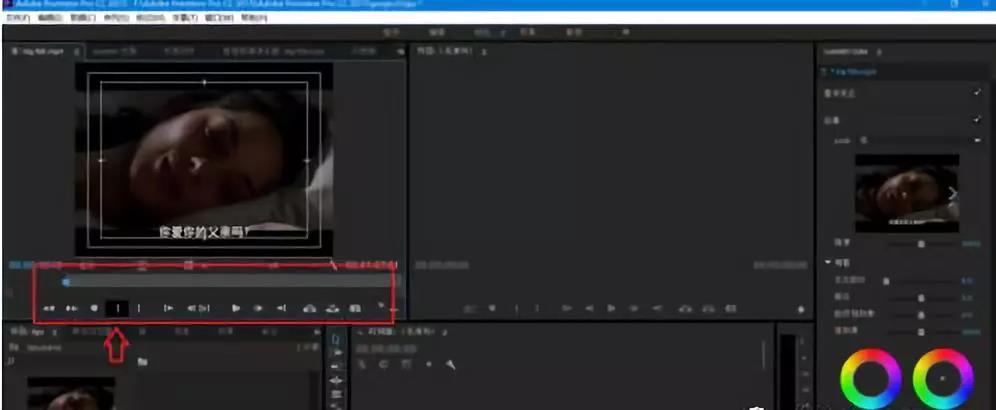Screen dimensions: 996x410
Task: Click Go to In in Source monitor
Action: [x=168, y=308]
